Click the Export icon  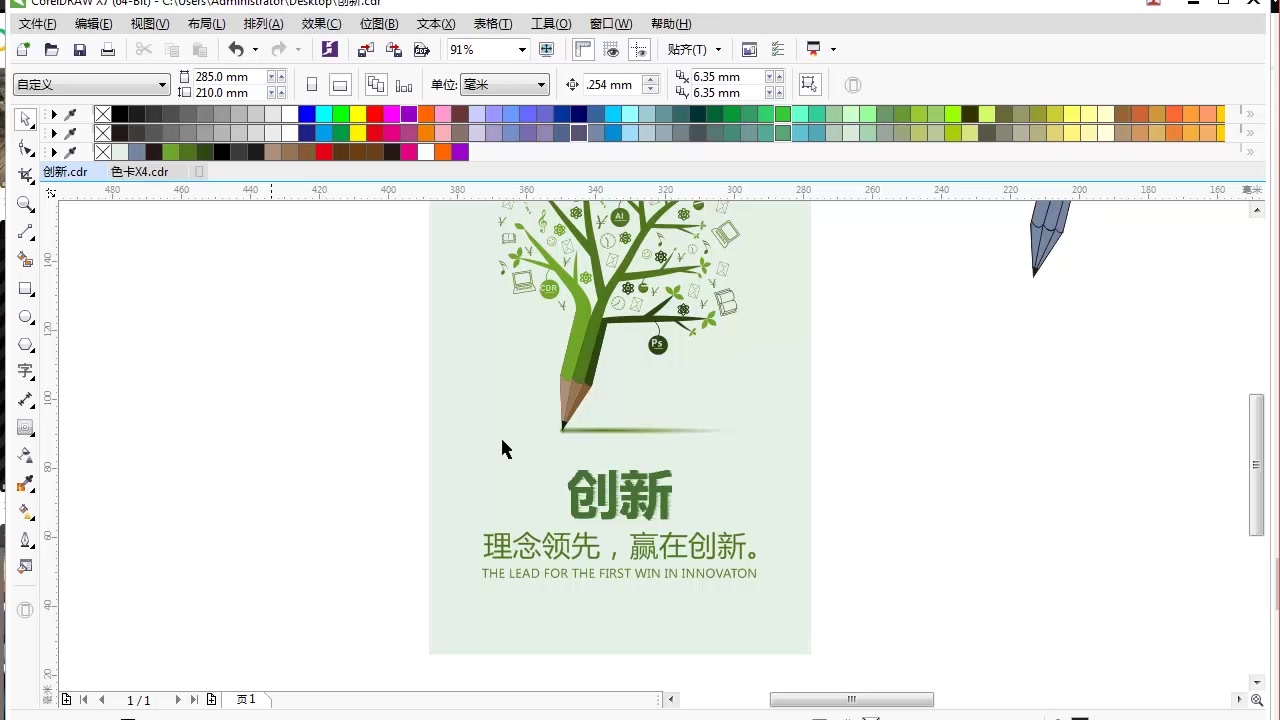[x=394, y=49]
